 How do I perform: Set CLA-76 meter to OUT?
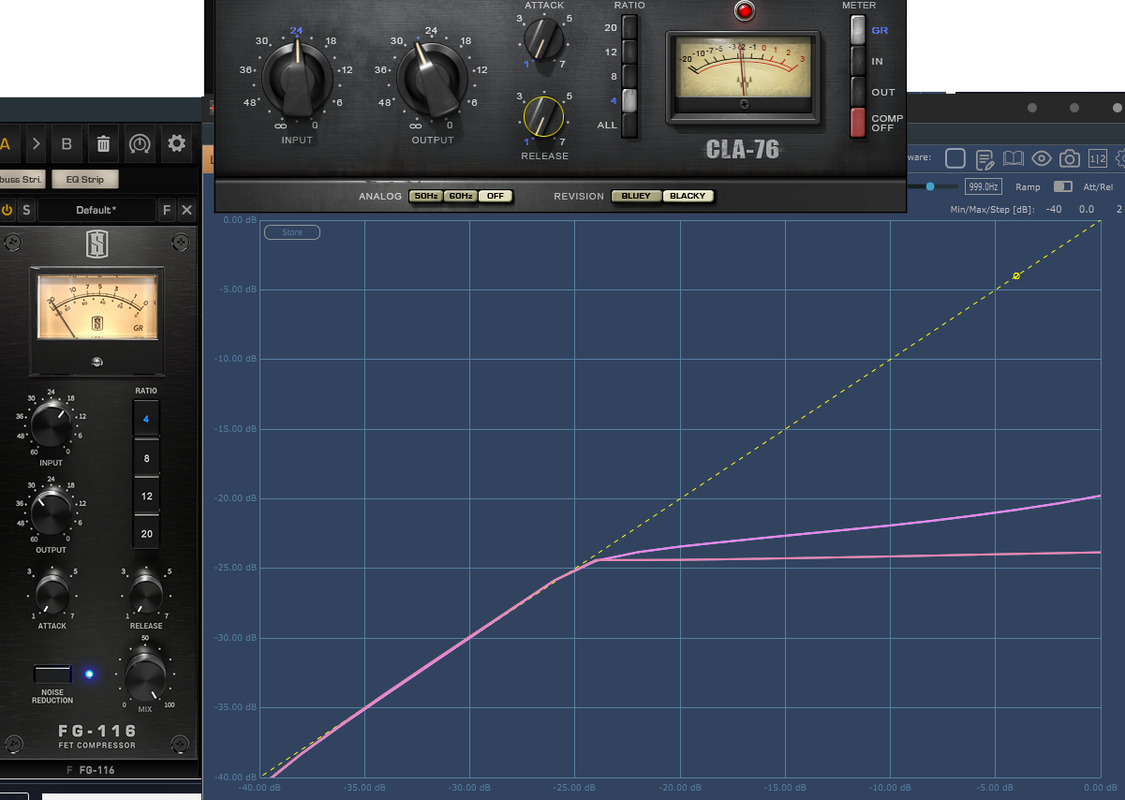click(x=858, y=92)
